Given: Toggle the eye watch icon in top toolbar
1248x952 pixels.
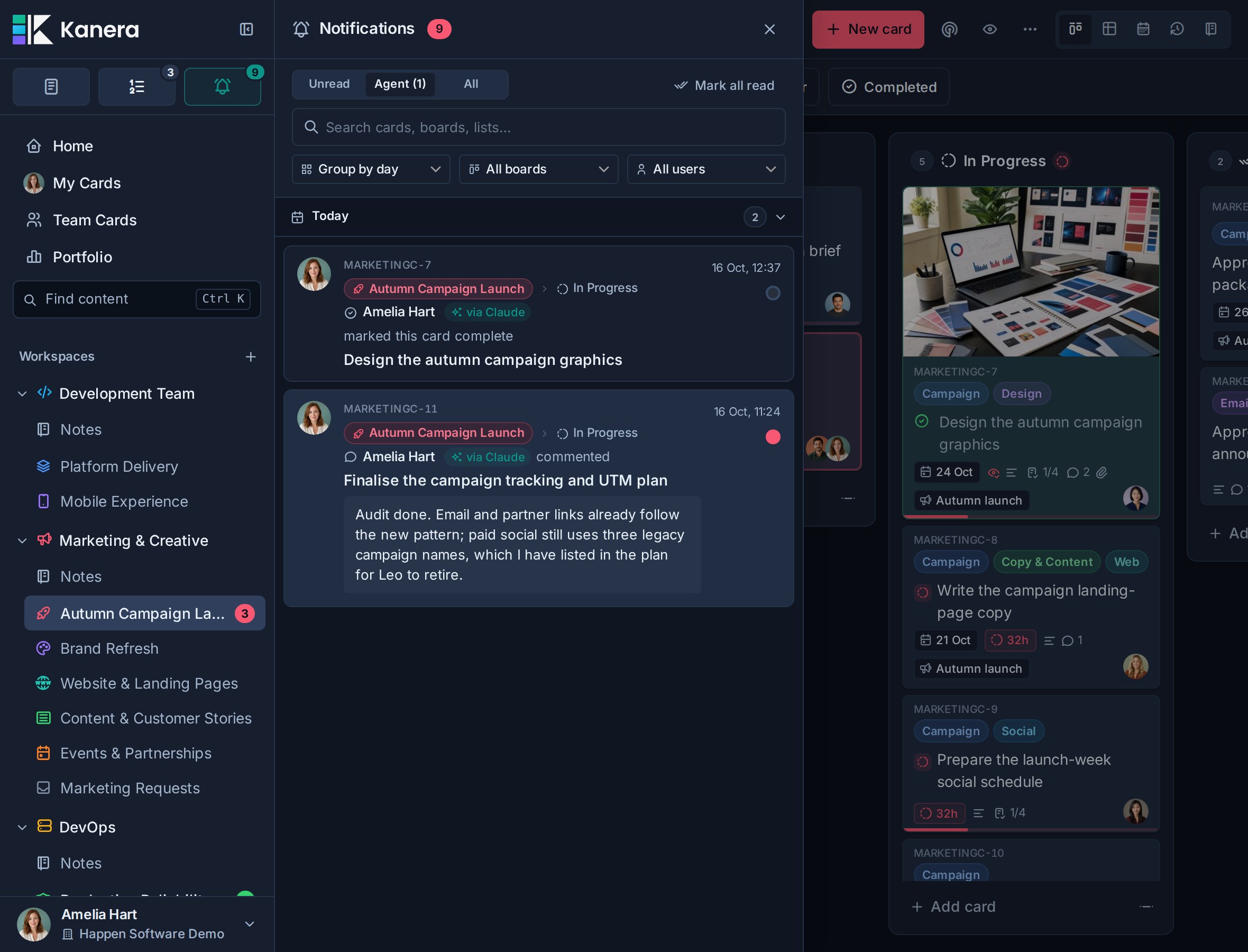Looking at the screenshot, I should (990, 29).
